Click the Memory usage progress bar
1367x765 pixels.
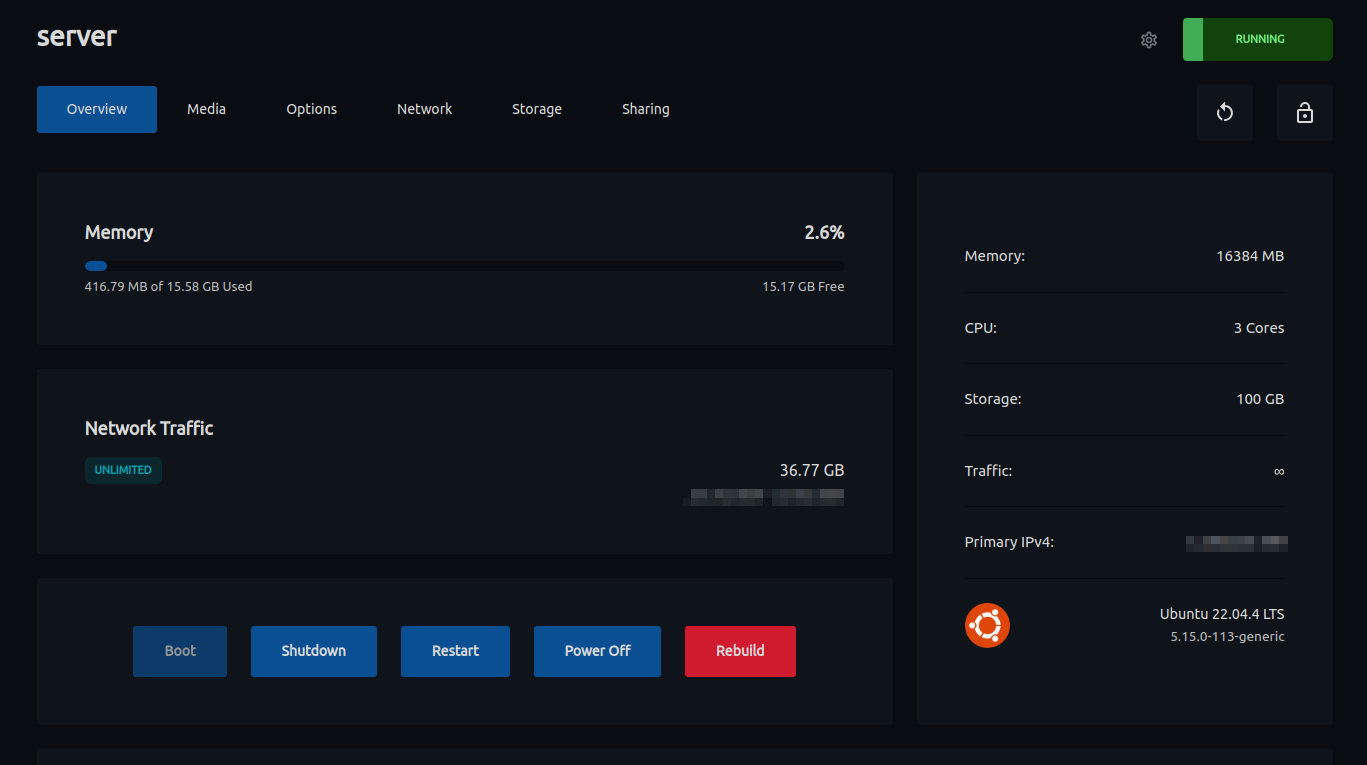(x=465, y=266)
